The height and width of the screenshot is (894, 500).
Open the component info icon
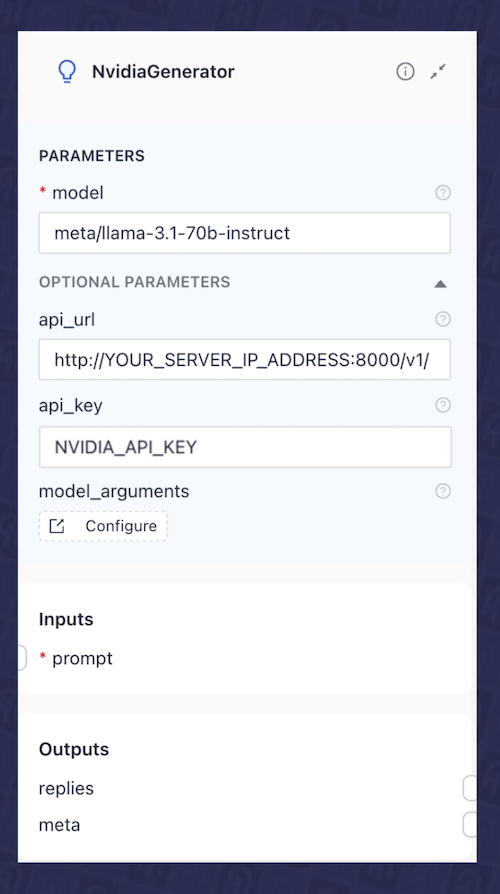[405, 72]
